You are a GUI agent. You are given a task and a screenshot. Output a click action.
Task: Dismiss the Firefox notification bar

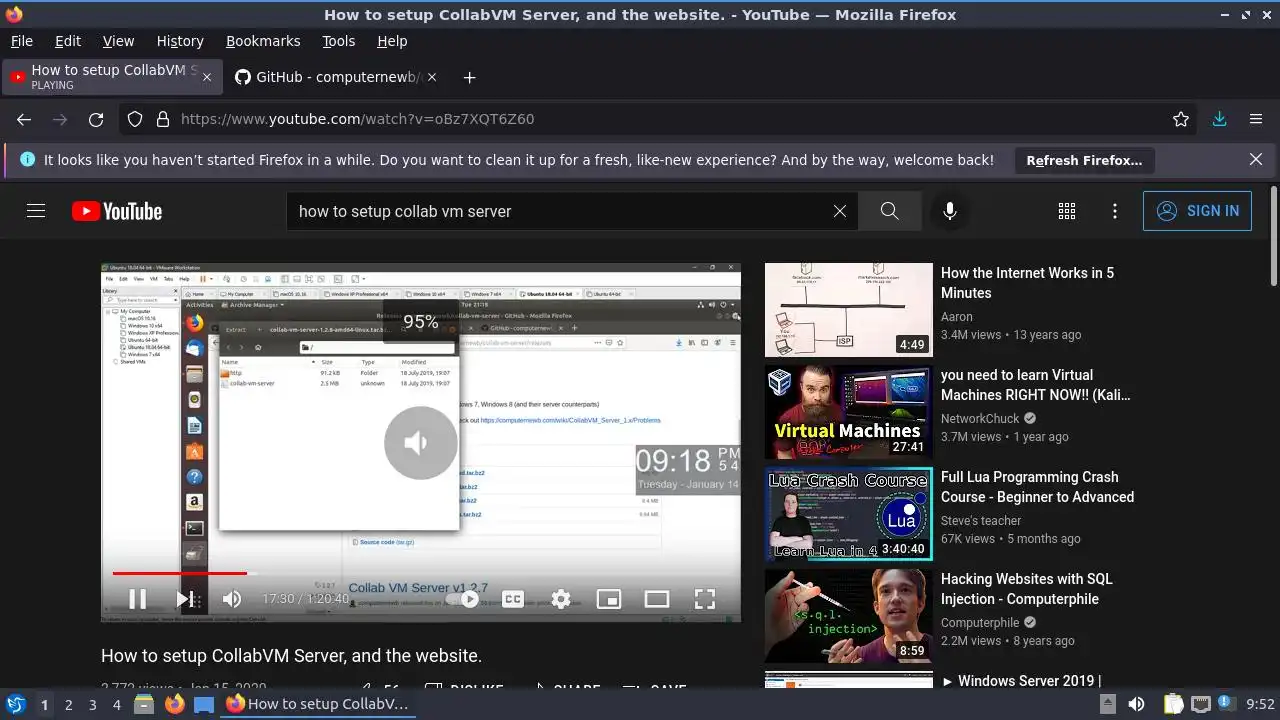coord(1256,160)
